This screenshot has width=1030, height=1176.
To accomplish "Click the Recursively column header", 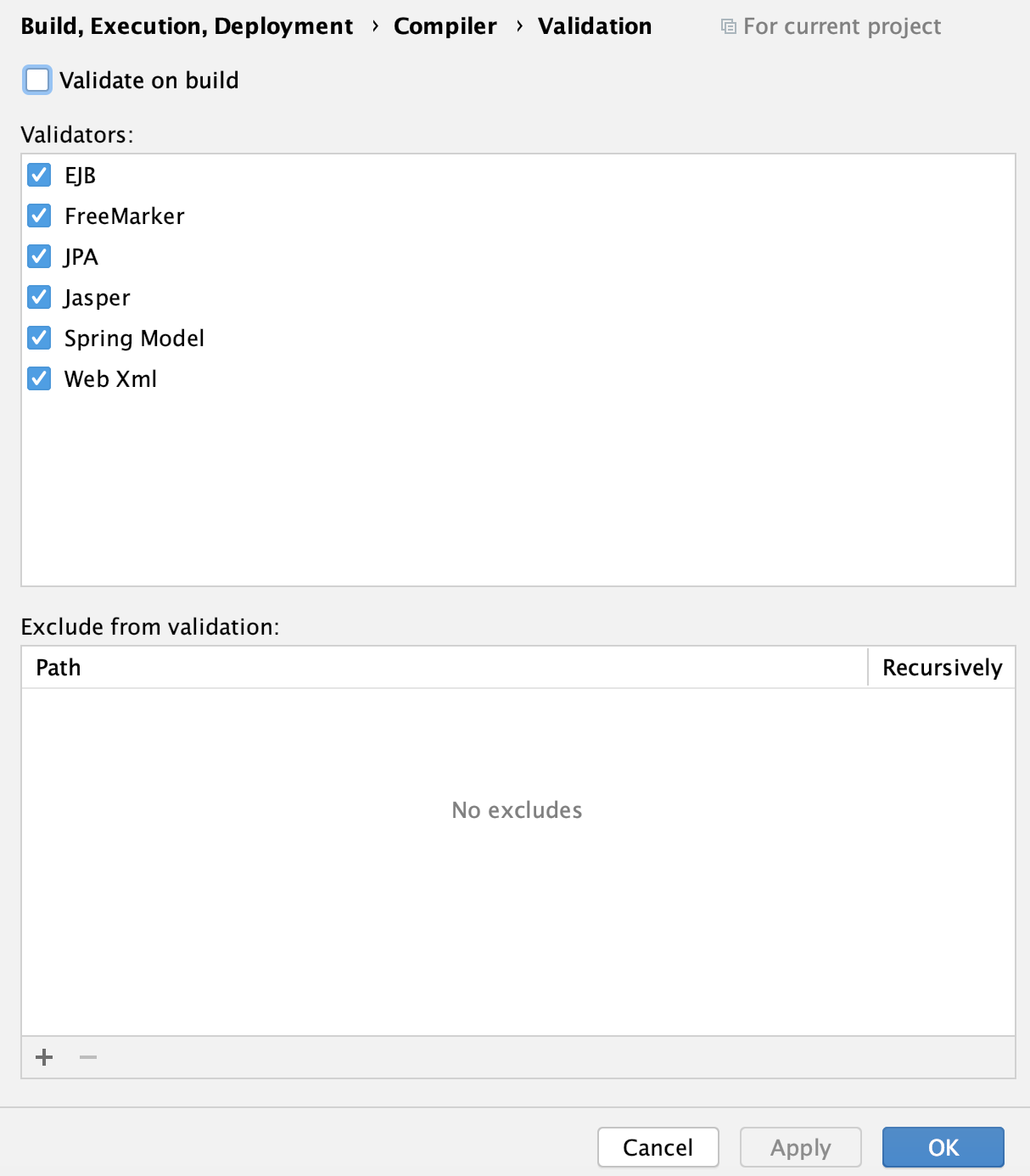I will [x=942, y=668].
